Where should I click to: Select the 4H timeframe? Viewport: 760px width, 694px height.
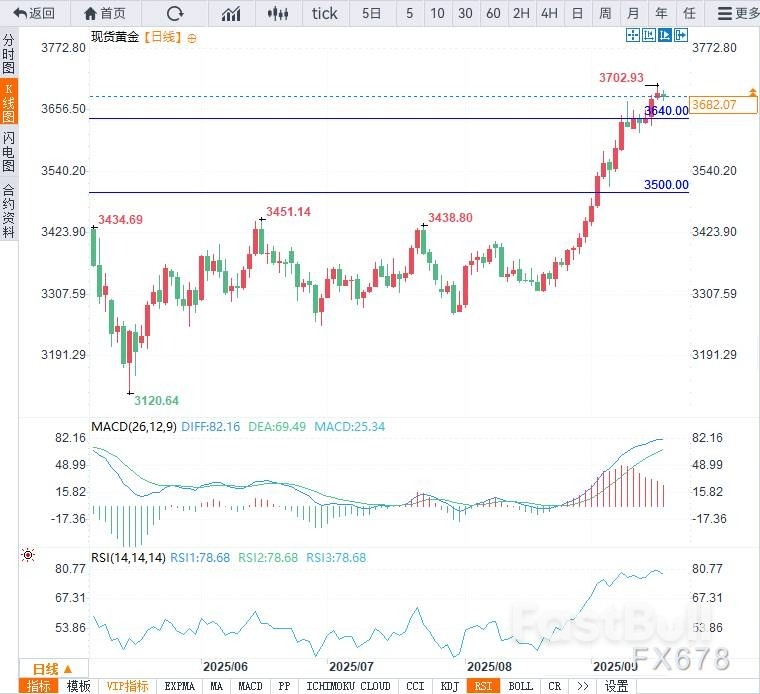click(549, 13)
